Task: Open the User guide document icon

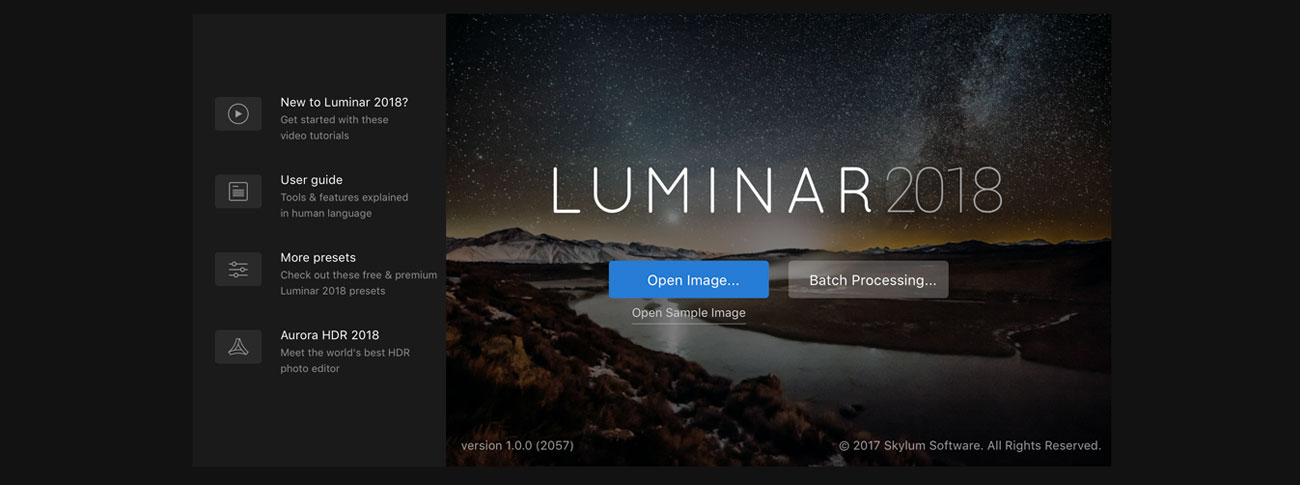Action: [x=238, y=191]
